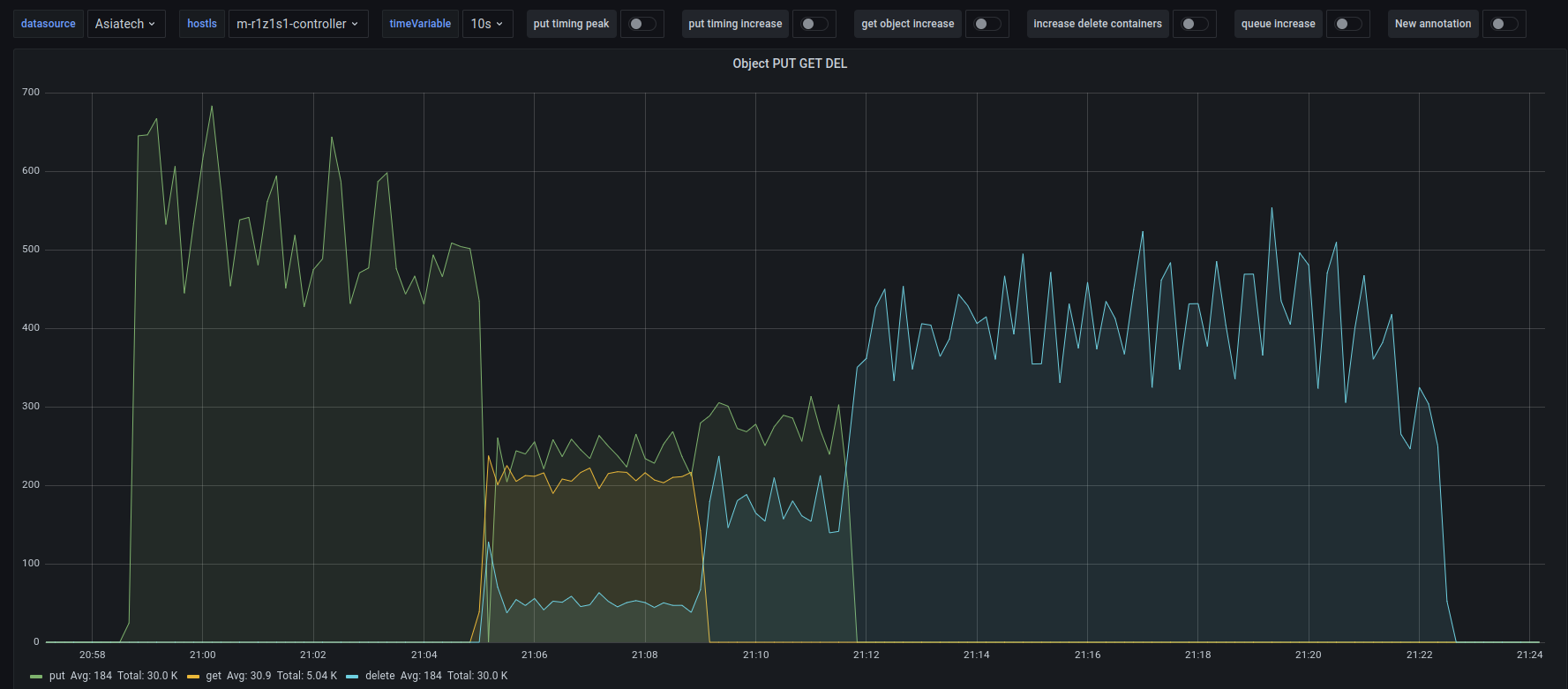Click the blue delete series color swatch
This screenshot has width=1568, height=689.
point(352,677)
